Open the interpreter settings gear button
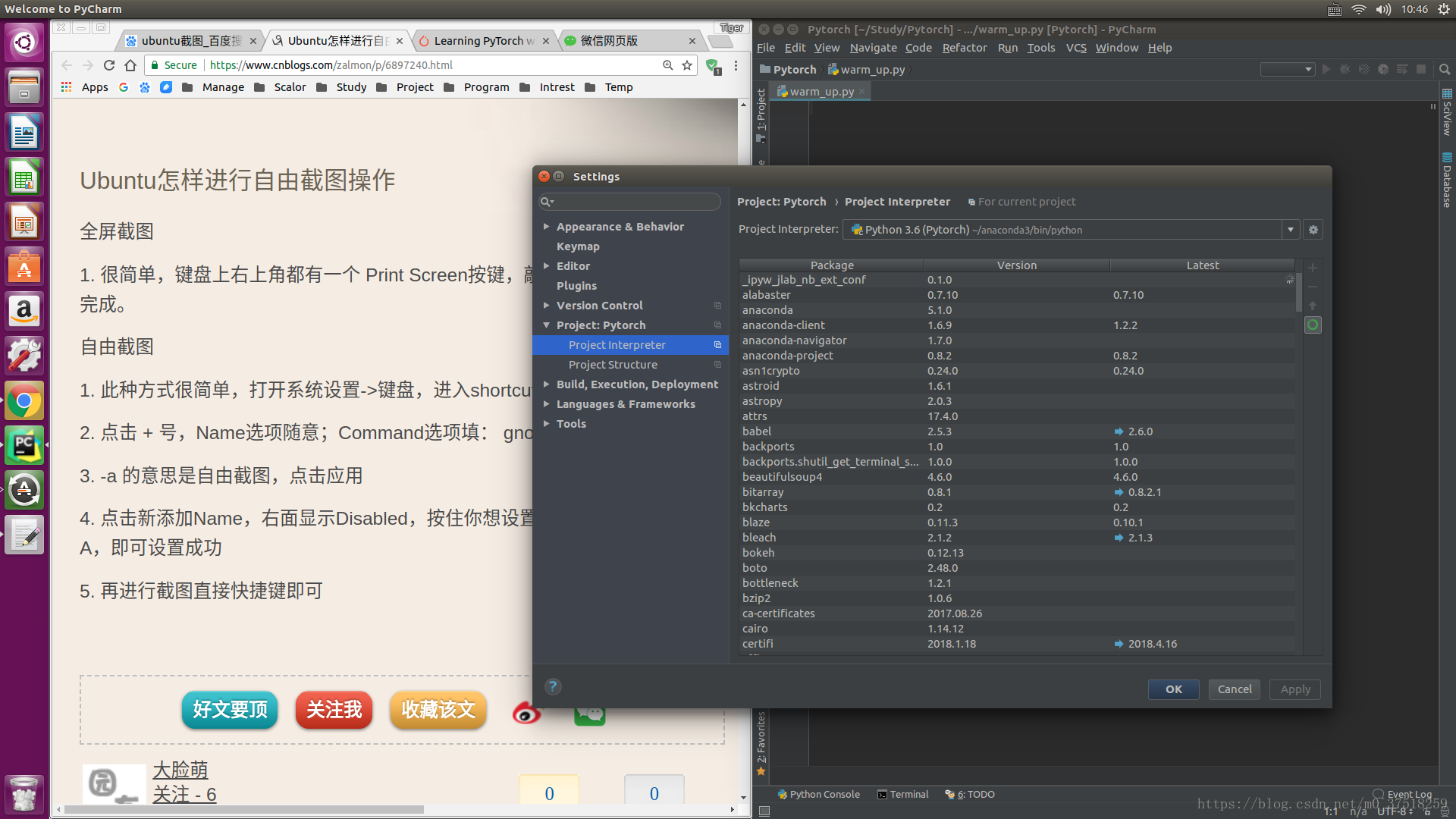Image resolution: width=1456 pixels, height=819 pixels. [x=1313, y=230]
